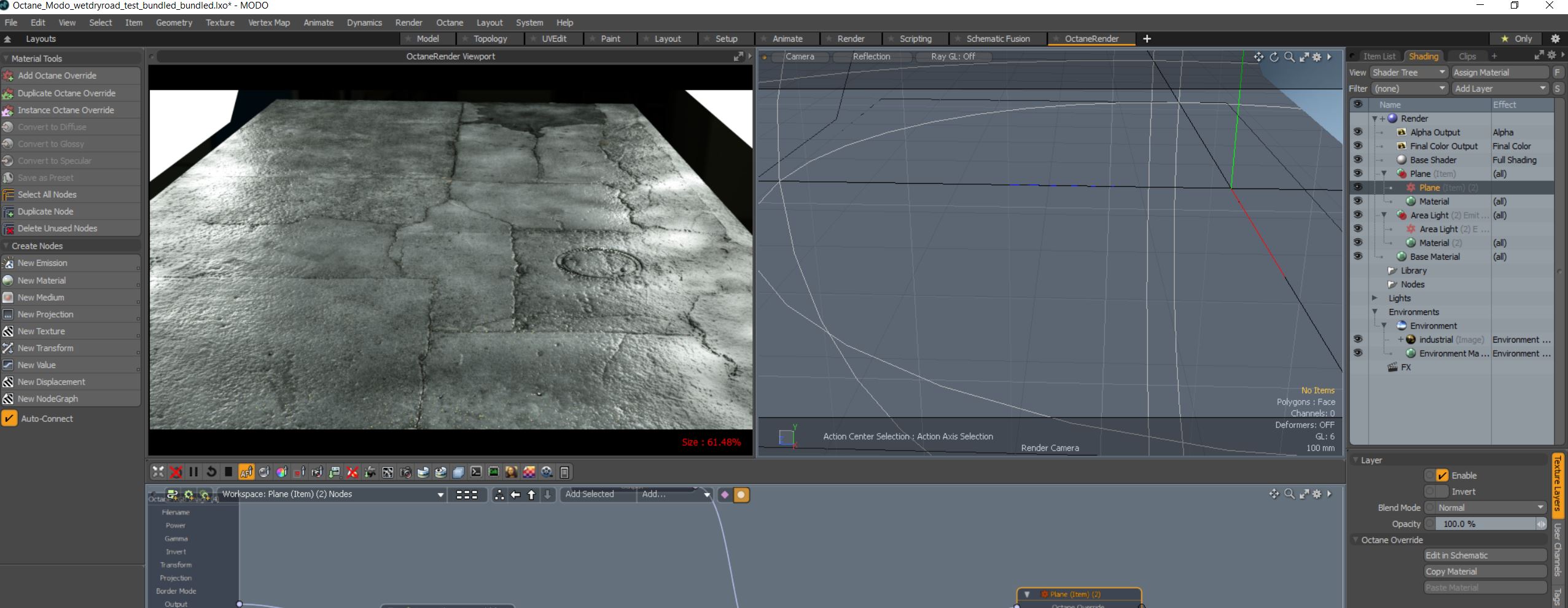Pause the Octane render
The width and height of the screenshot is (1568, 608).
click(193, 472)
